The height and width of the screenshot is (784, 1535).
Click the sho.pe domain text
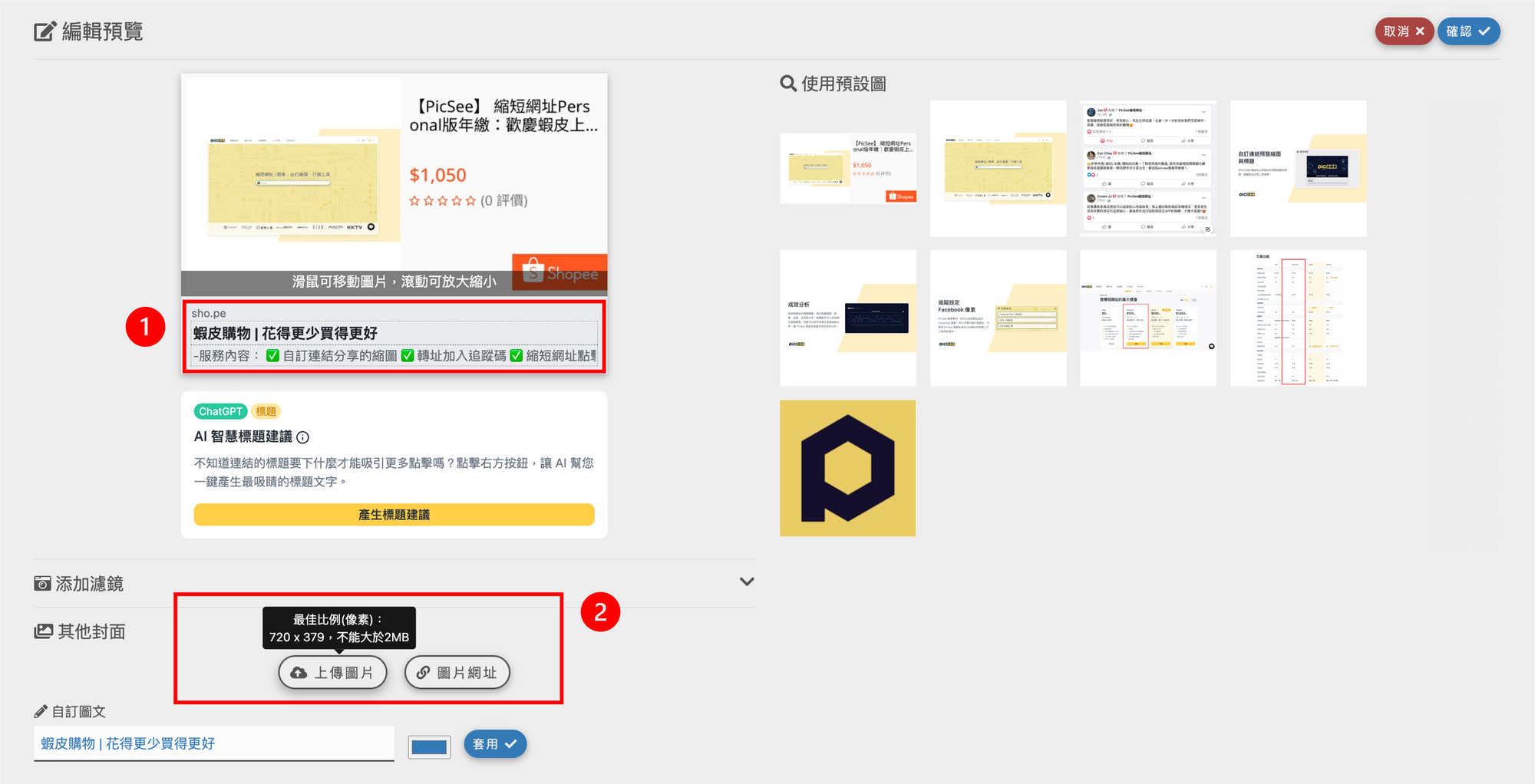tap(209, 313)
